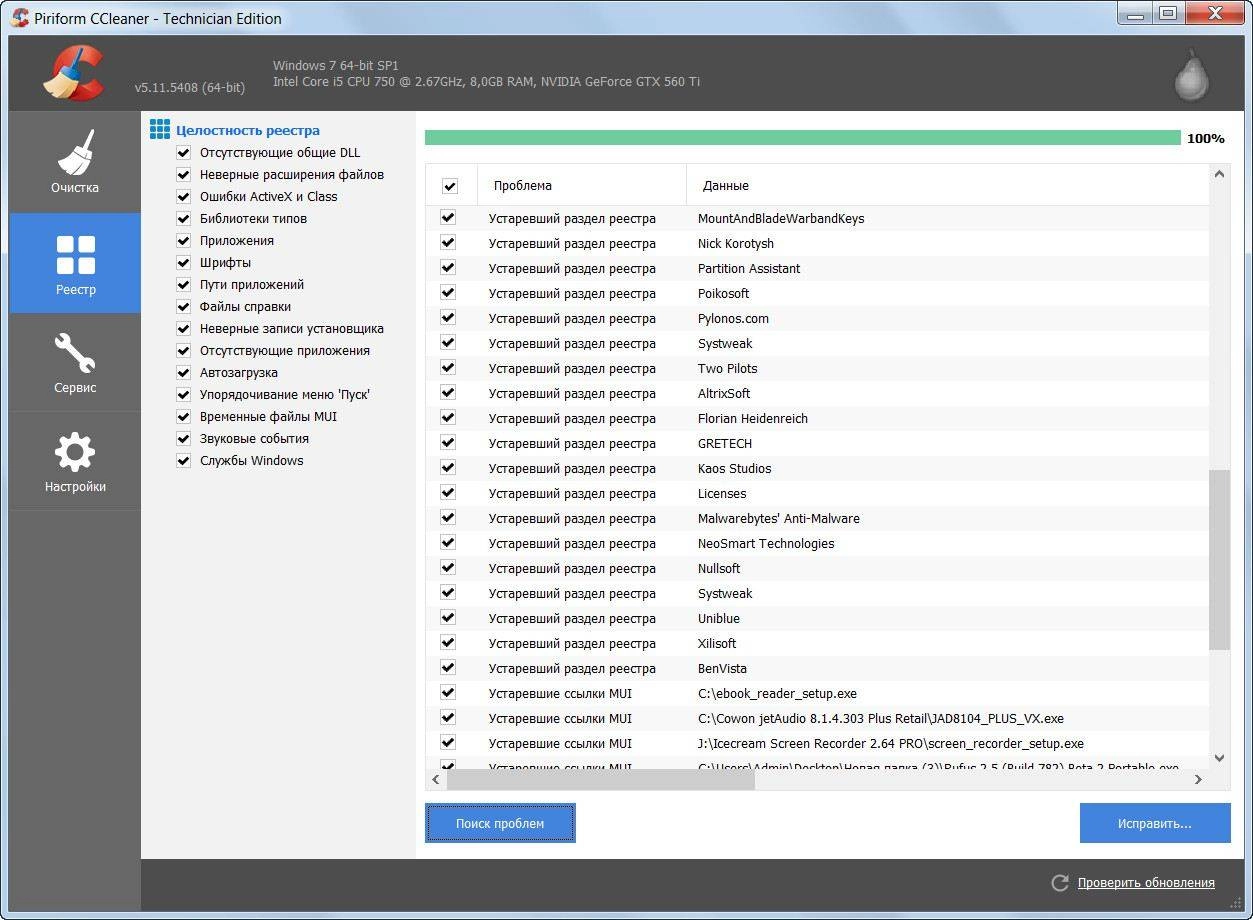This screenshot has height=920, width=1253.
Task: Select the NeoSmart Technologies entry
Action: tap(765, 543)
